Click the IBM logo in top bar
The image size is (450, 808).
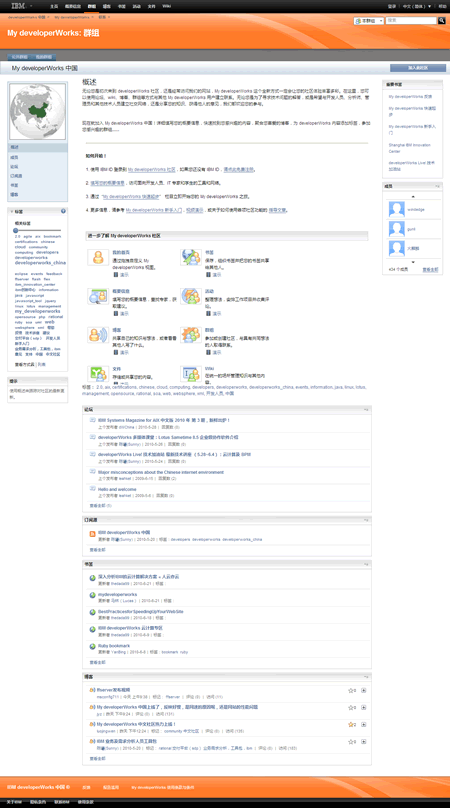pos(19,6)
